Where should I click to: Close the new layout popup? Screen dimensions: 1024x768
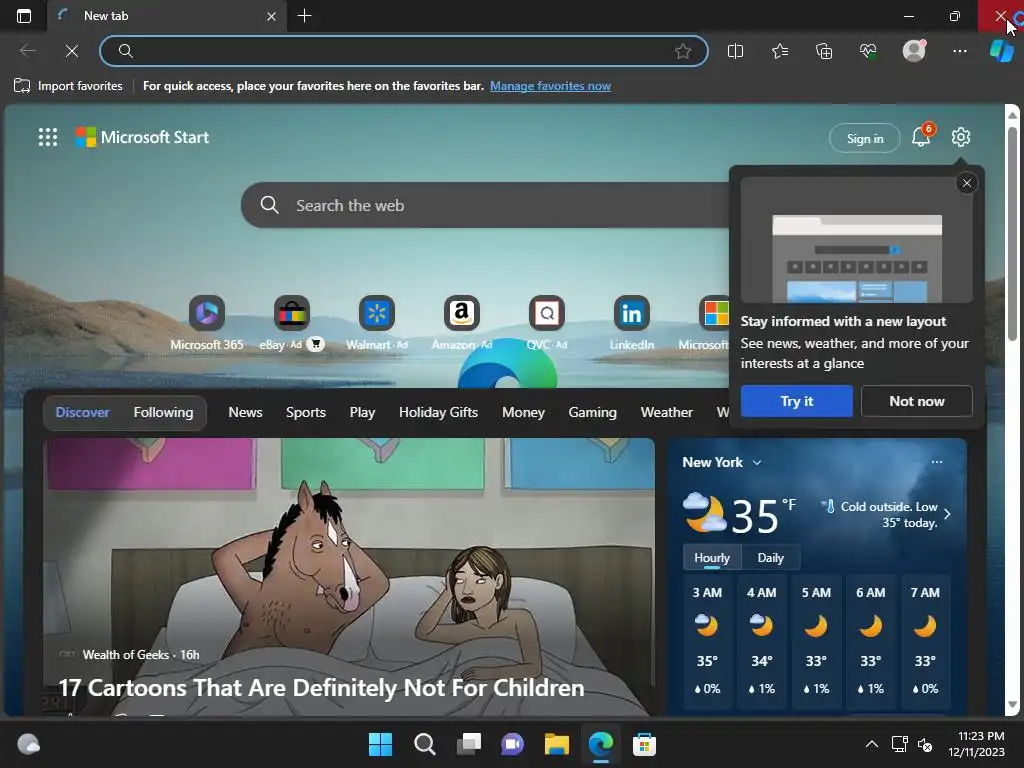[967, 184]
